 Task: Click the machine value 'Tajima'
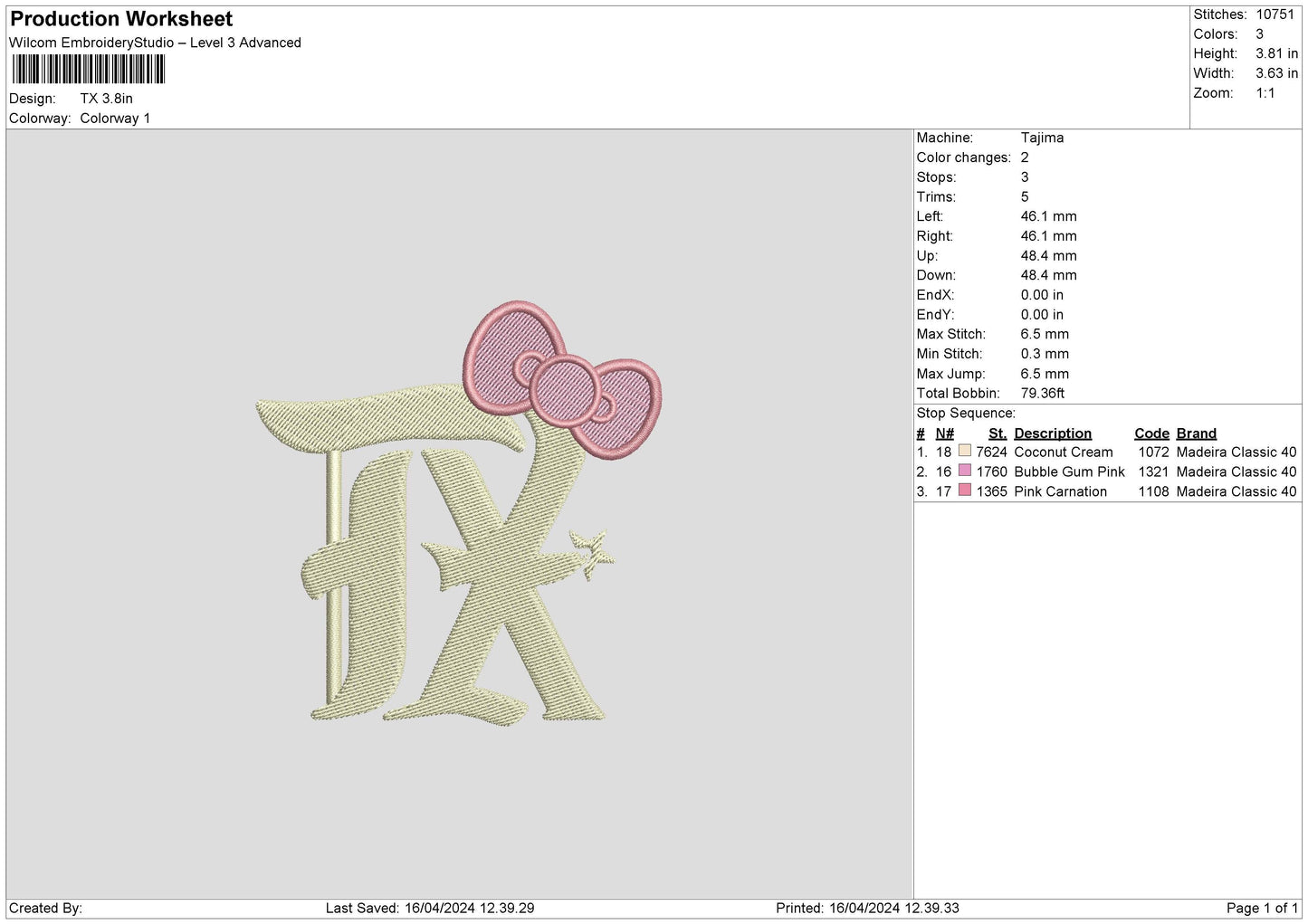click(x=1042, y=138)
